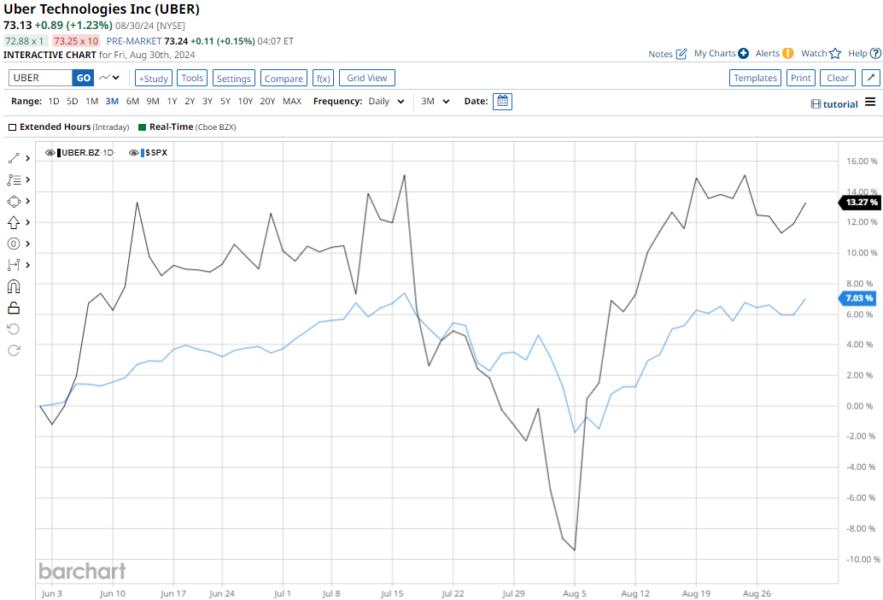Expand the line tool options arrow
This screenshot has width=883, height=600.
coord(27,158)
